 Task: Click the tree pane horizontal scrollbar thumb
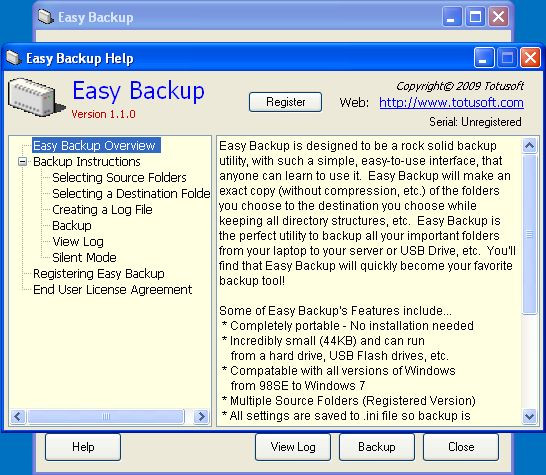point(106,416)
